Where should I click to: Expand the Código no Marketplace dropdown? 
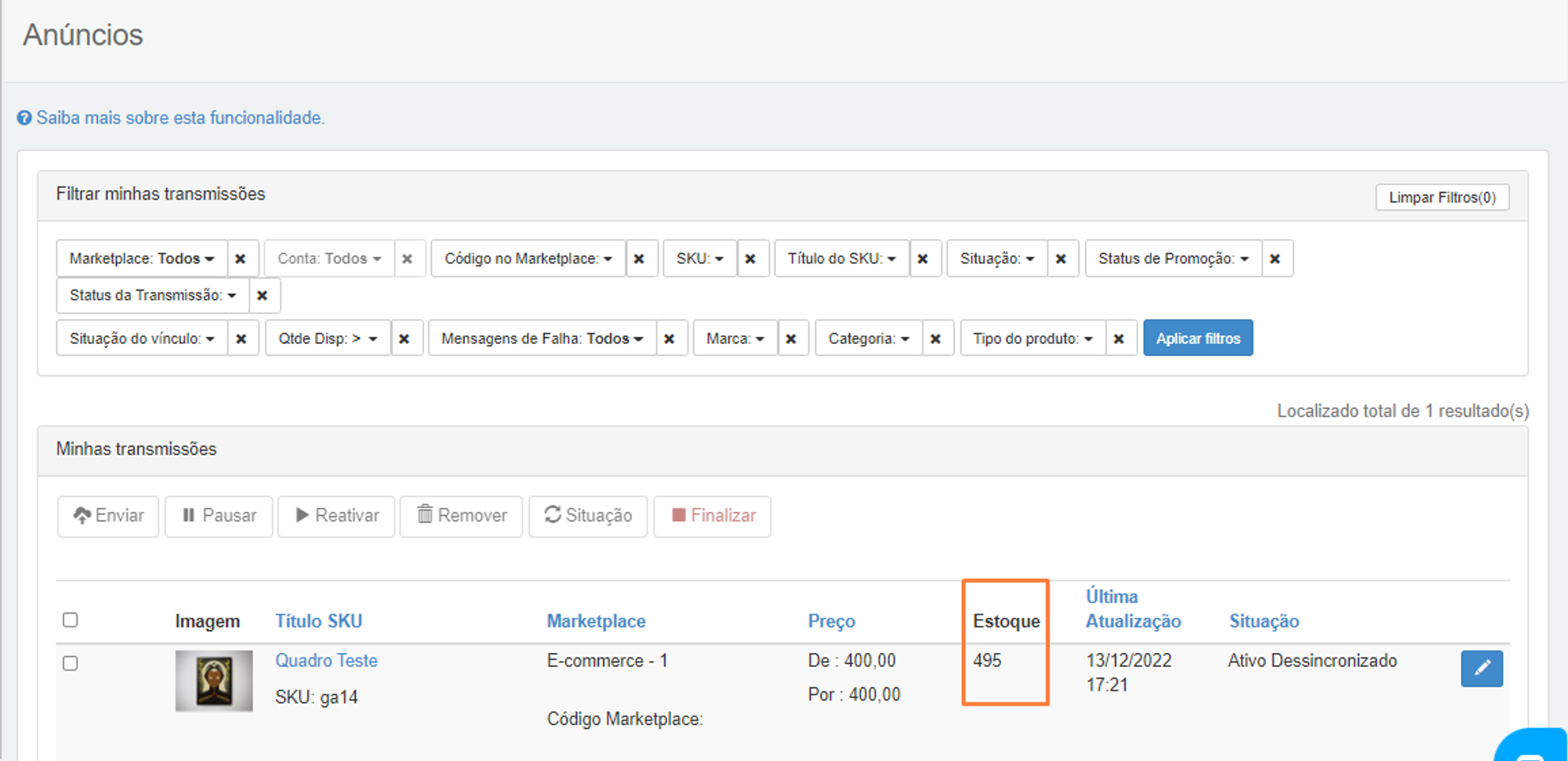point(528,259)
